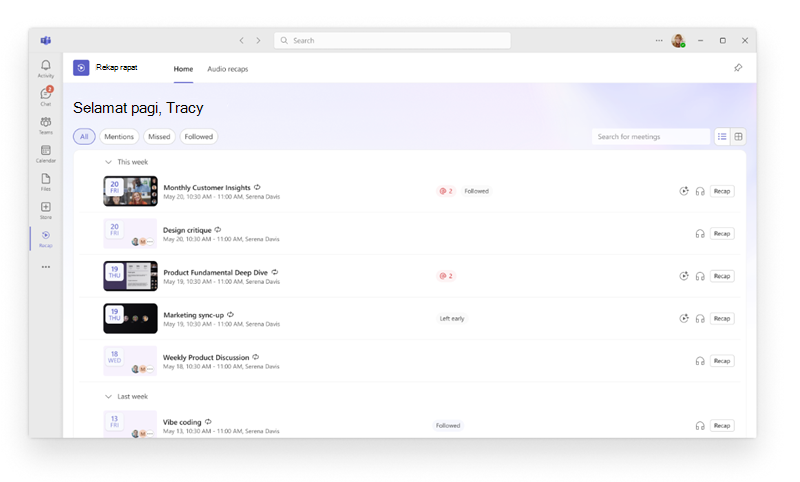Play video recap for Monthly Customer Insights
800x482 pixels.
(684, 191)
